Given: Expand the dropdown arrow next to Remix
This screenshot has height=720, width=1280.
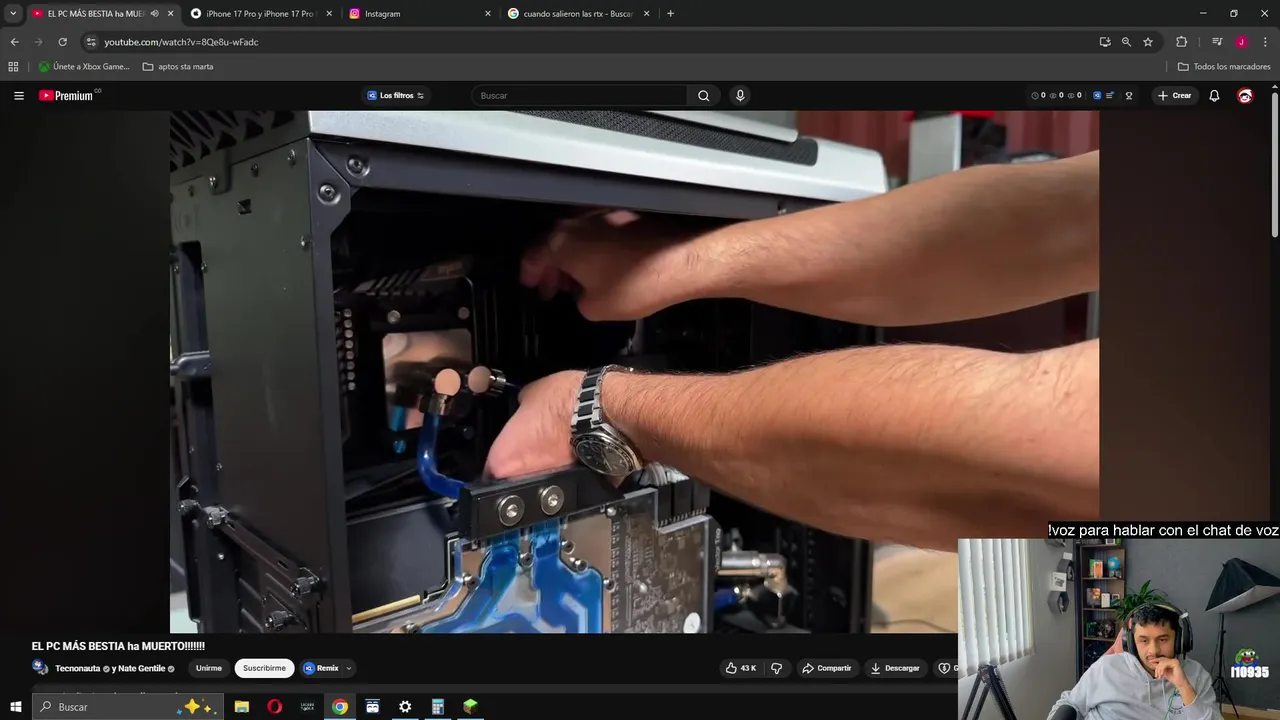Looking at the screenshot, I should pyautogui.click(x=348, y=668).
